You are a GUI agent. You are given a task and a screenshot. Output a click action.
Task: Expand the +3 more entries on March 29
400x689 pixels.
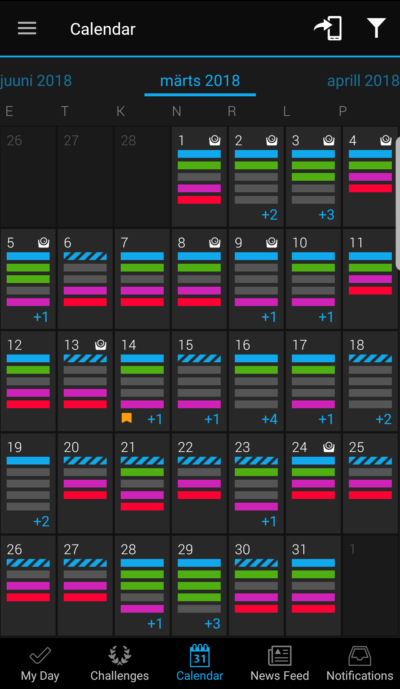click(x=212, y=624)
